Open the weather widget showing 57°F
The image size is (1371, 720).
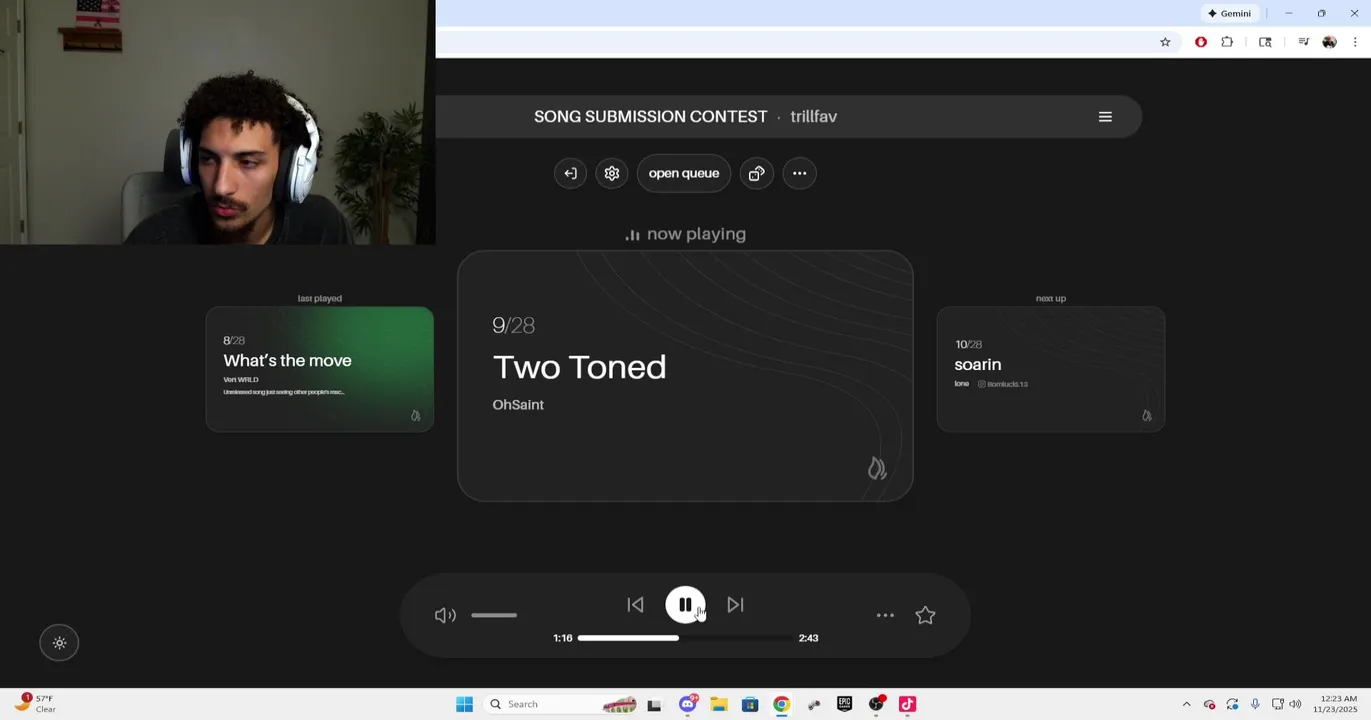(35, 704)
